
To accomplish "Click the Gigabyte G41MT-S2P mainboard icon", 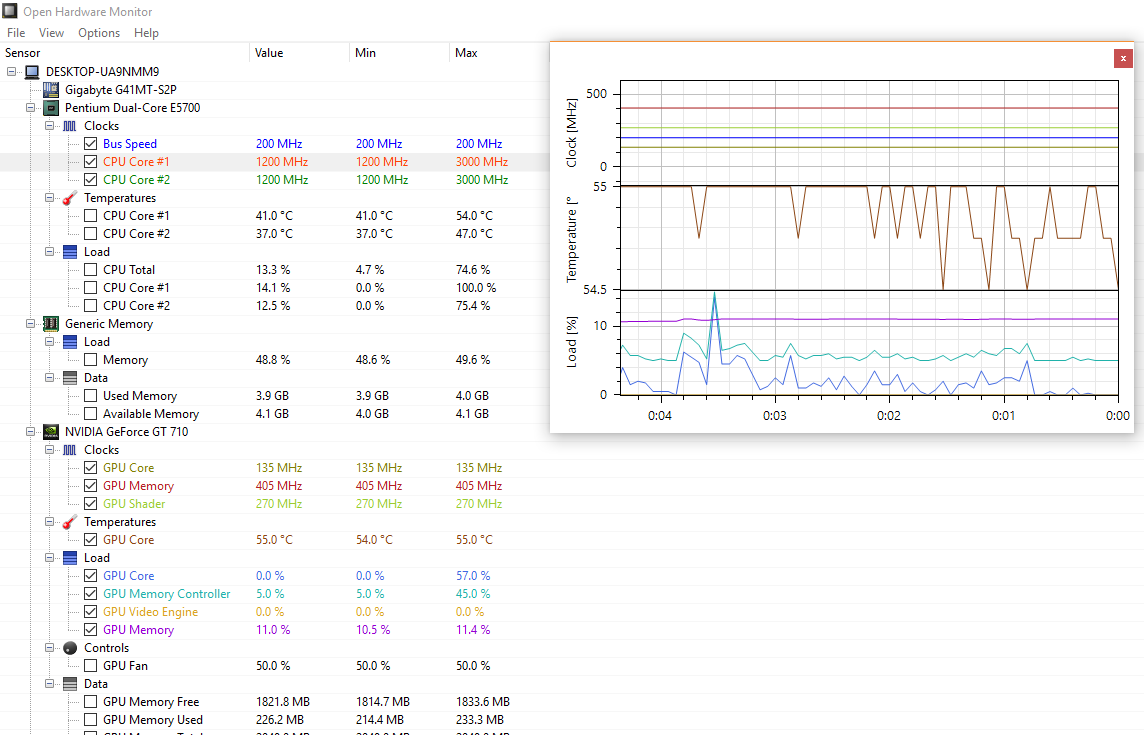I will point(50,90).
